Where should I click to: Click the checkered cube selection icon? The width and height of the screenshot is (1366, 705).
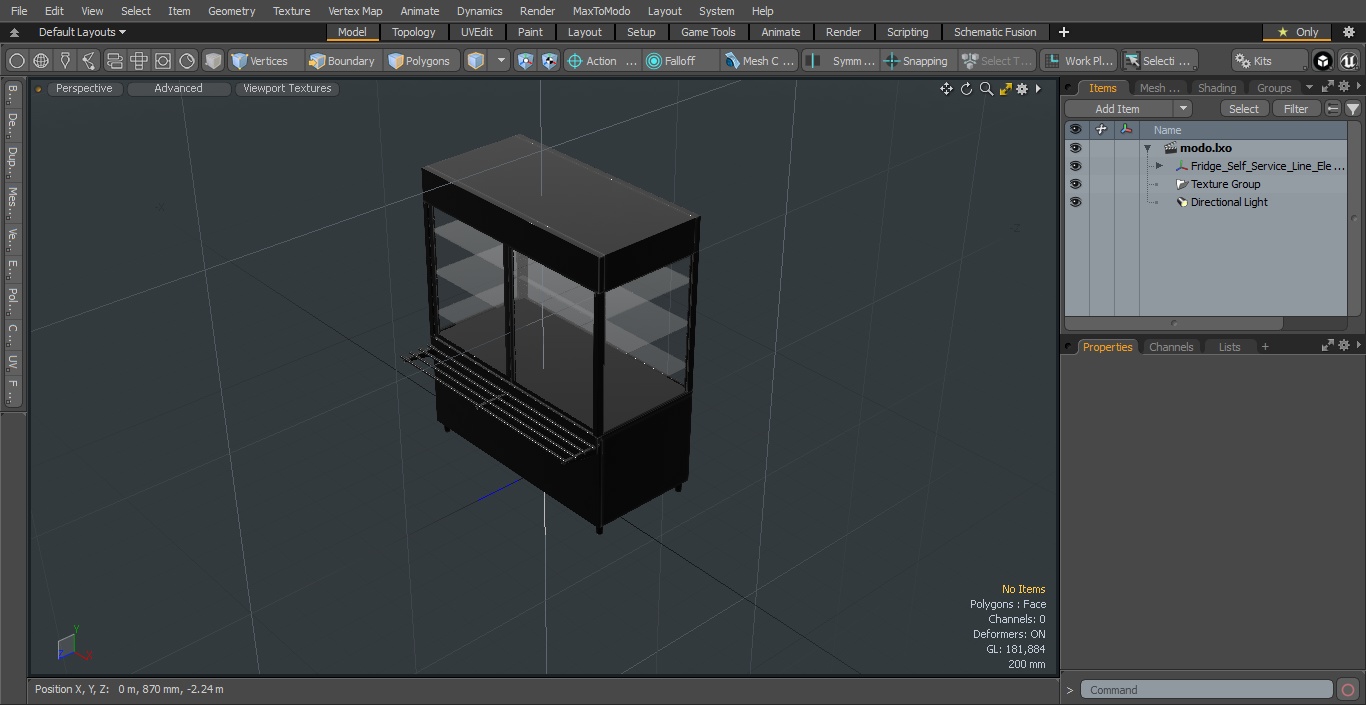click(550, 61)
